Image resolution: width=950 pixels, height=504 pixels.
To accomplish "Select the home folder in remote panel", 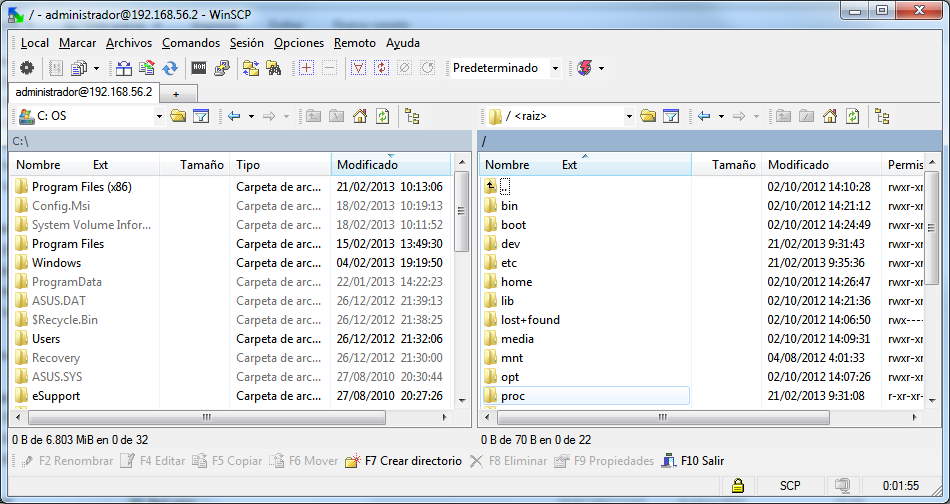I will tap(516, 282).
